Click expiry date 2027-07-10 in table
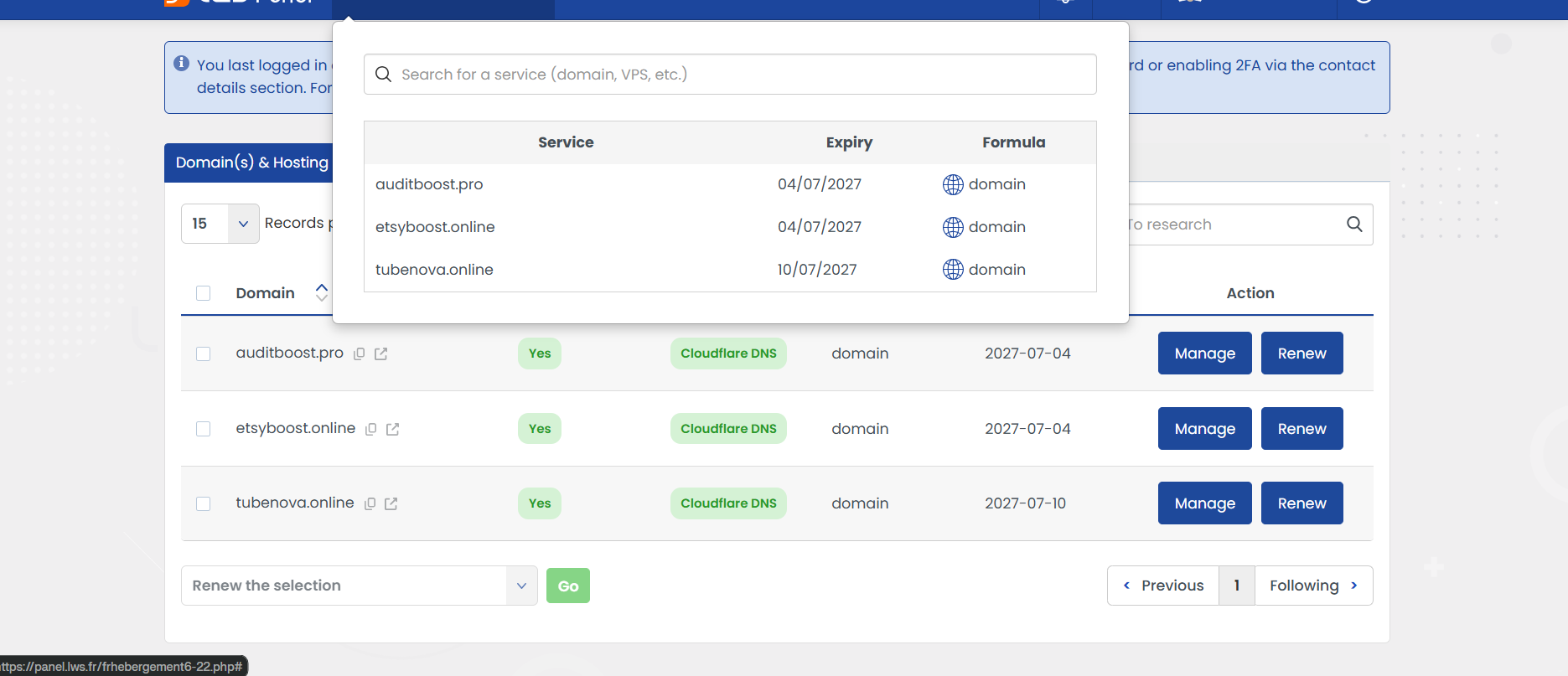1568x676 pixels. pyautogui.click(x=1025, y=503)
